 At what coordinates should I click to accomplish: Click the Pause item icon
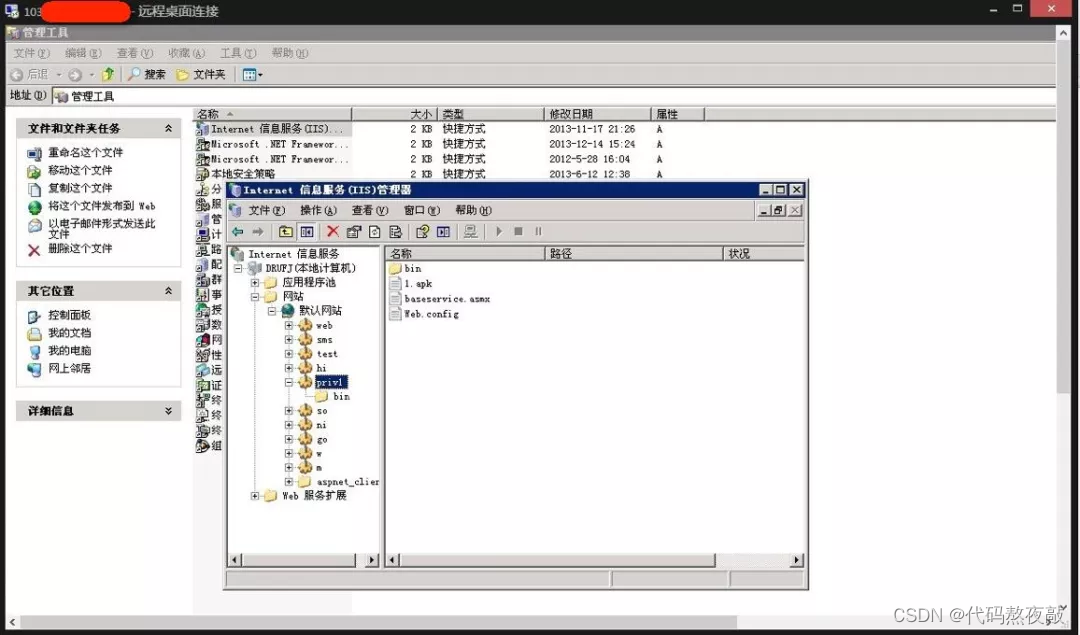coord(539,231)
